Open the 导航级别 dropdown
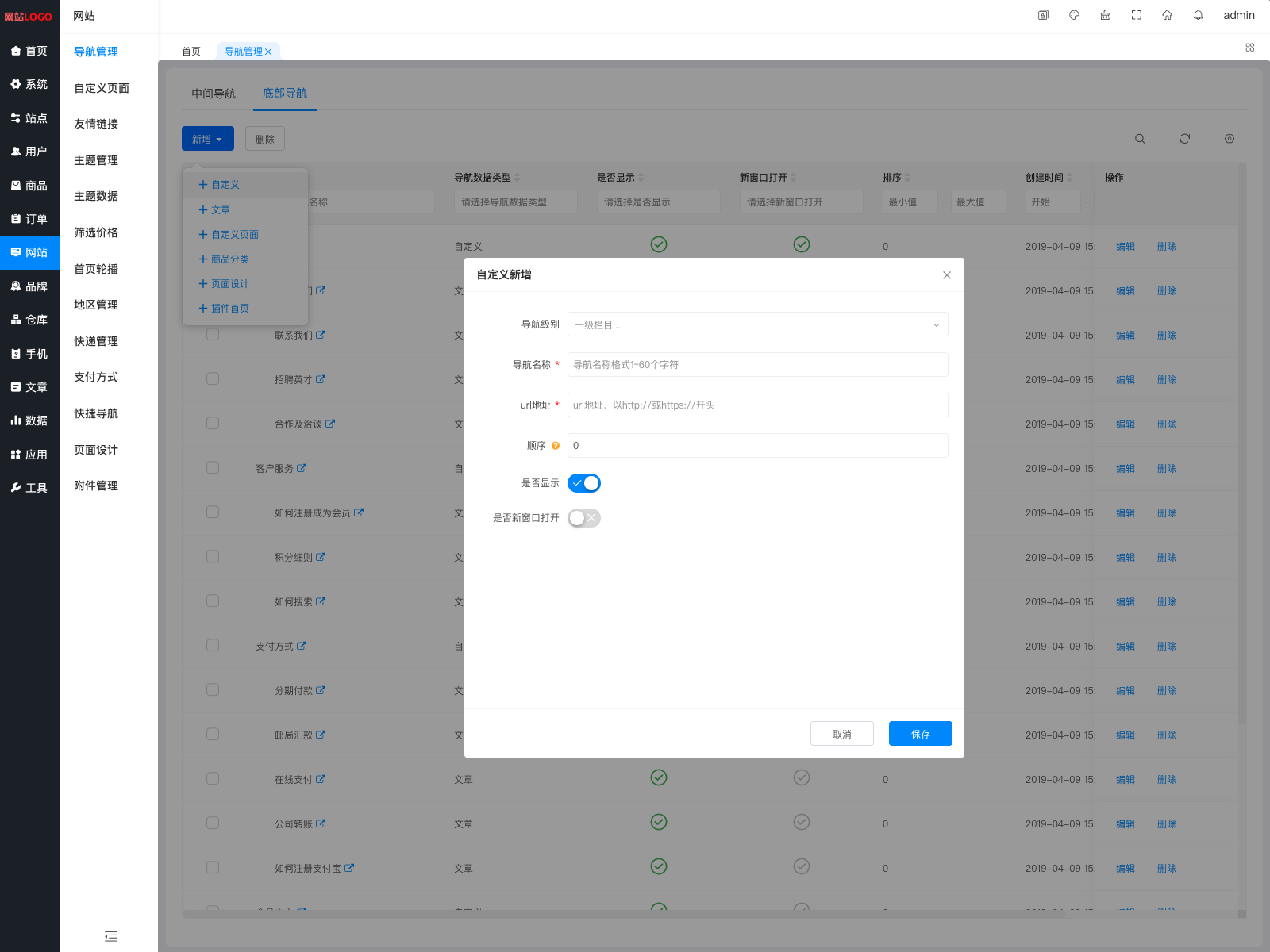The width and height of the screenshot is (1270, 952). point(757,324)
